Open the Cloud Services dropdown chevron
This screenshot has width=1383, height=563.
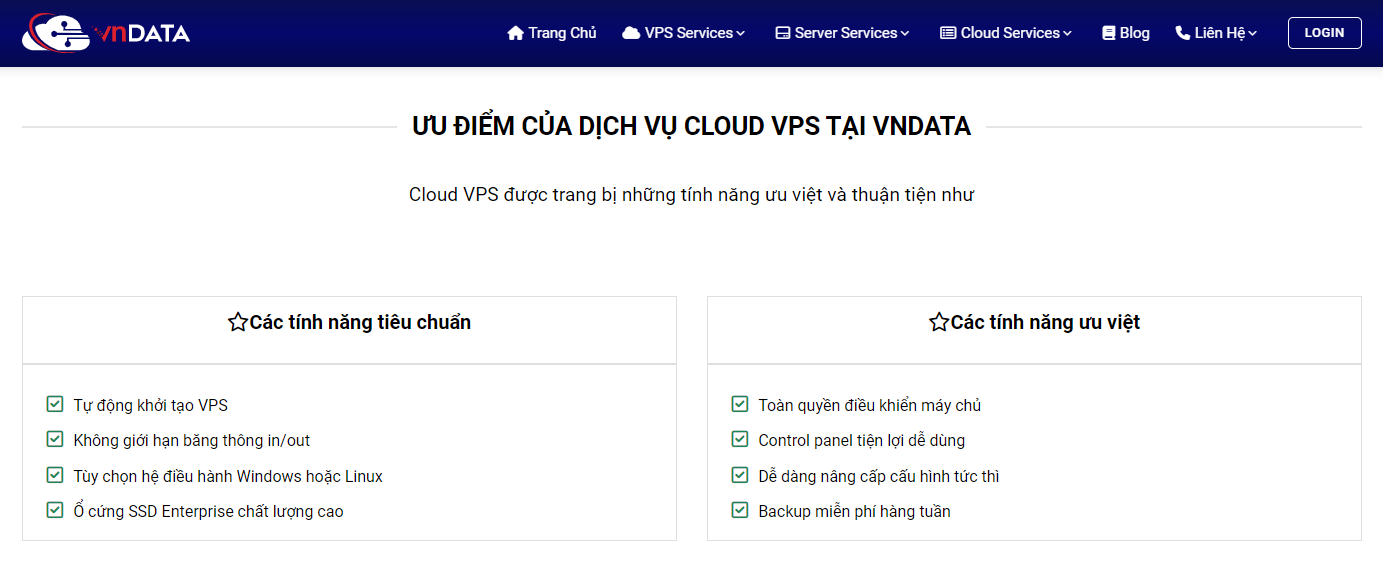[x=1067, y=34]
